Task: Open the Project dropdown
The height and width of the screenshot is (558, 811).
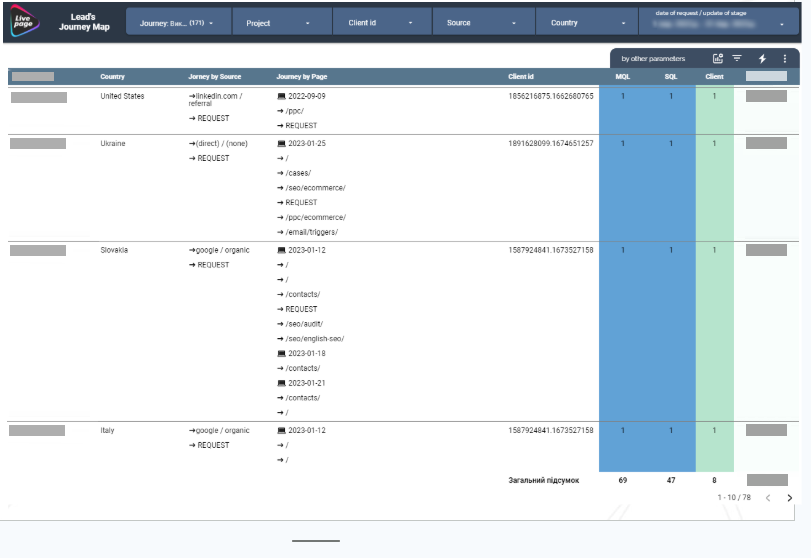Action: click(x=282, y=23)
